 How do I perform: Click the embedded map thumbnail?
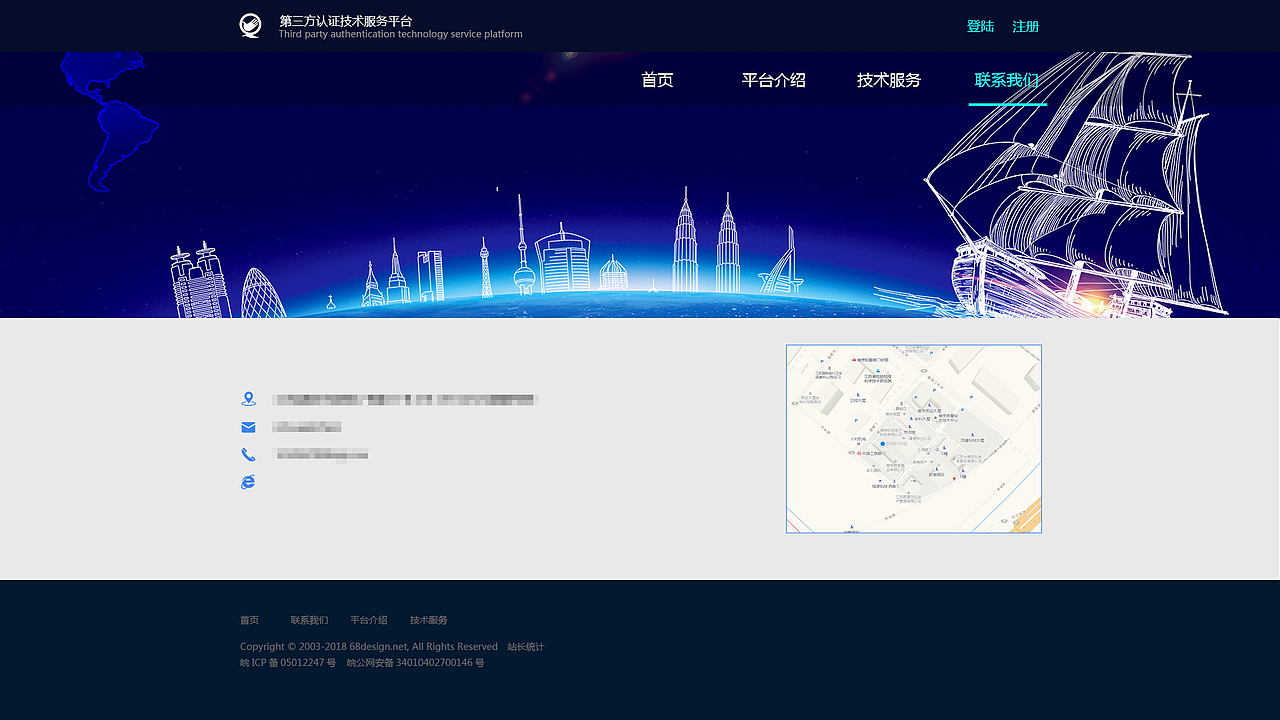pos(913,439)
